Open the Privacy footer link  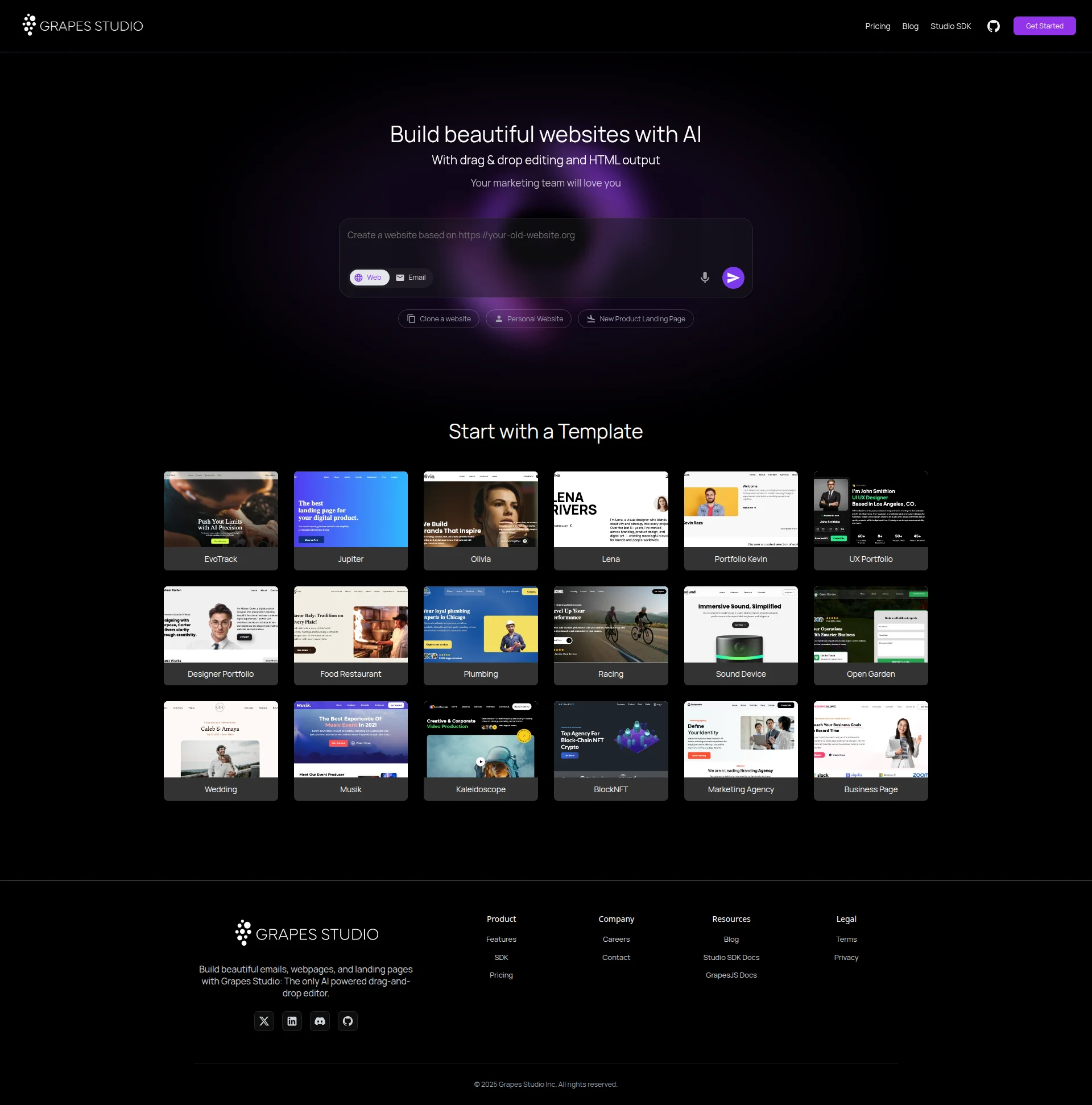click(x=846, y=958)
